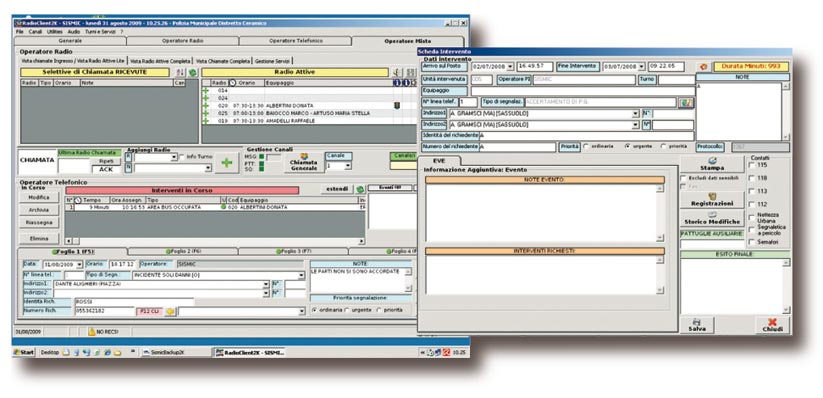The image size is (823, 398).
Task: Open Storico Modifiche history
Action: click(712, 219)
